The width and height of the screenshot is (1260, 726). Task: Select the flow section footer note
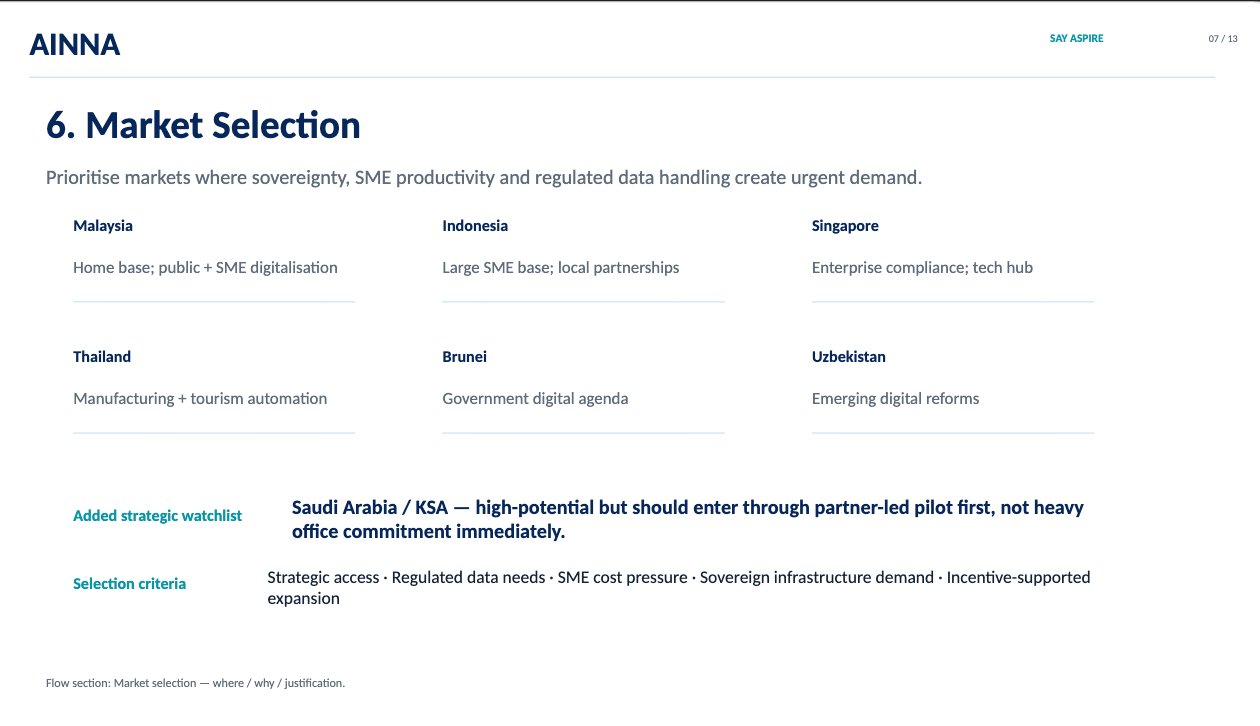coord(195,683)
